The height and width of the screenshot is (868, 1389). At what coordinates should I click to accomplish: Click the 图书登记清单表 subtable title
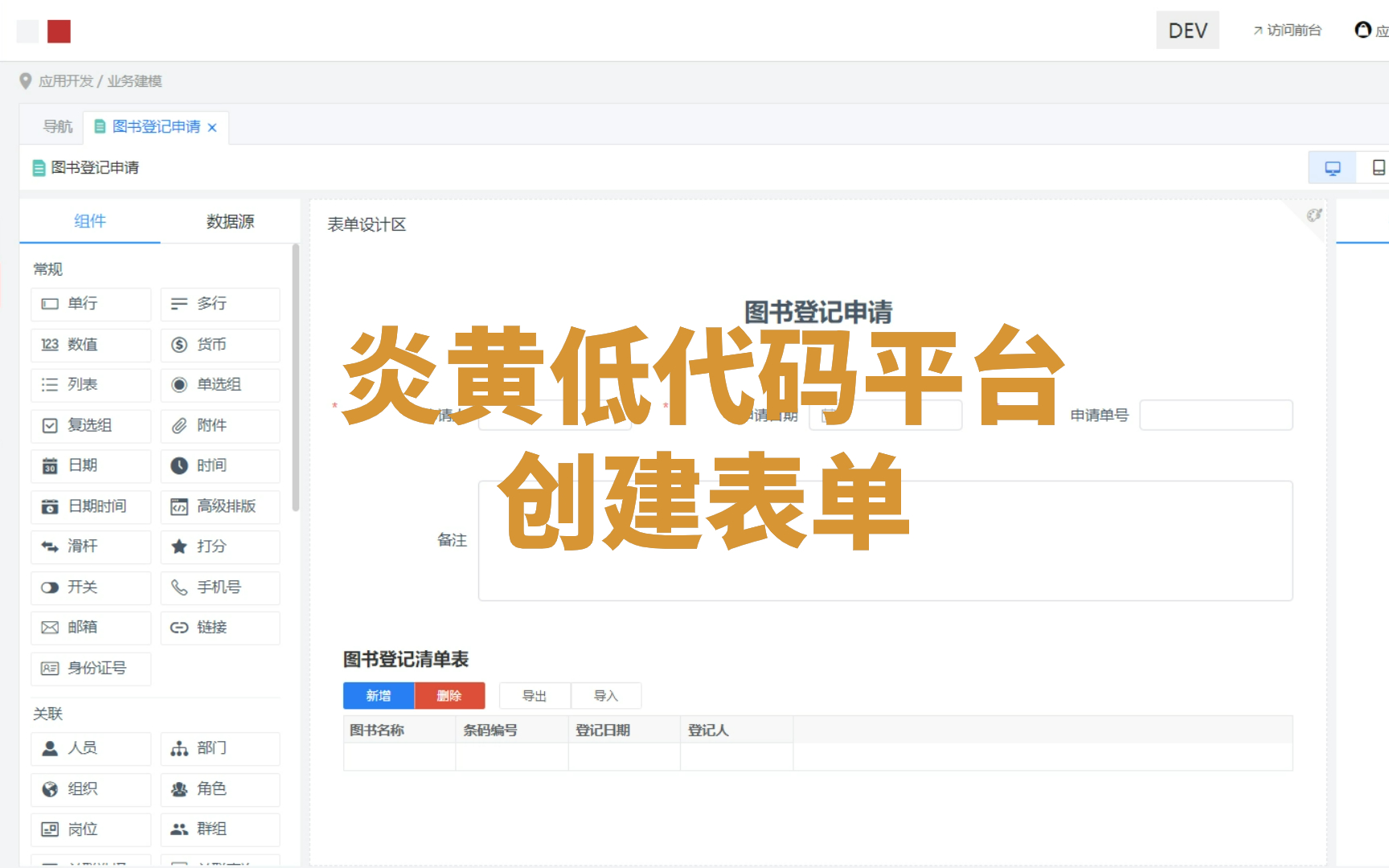pos(406,660)
